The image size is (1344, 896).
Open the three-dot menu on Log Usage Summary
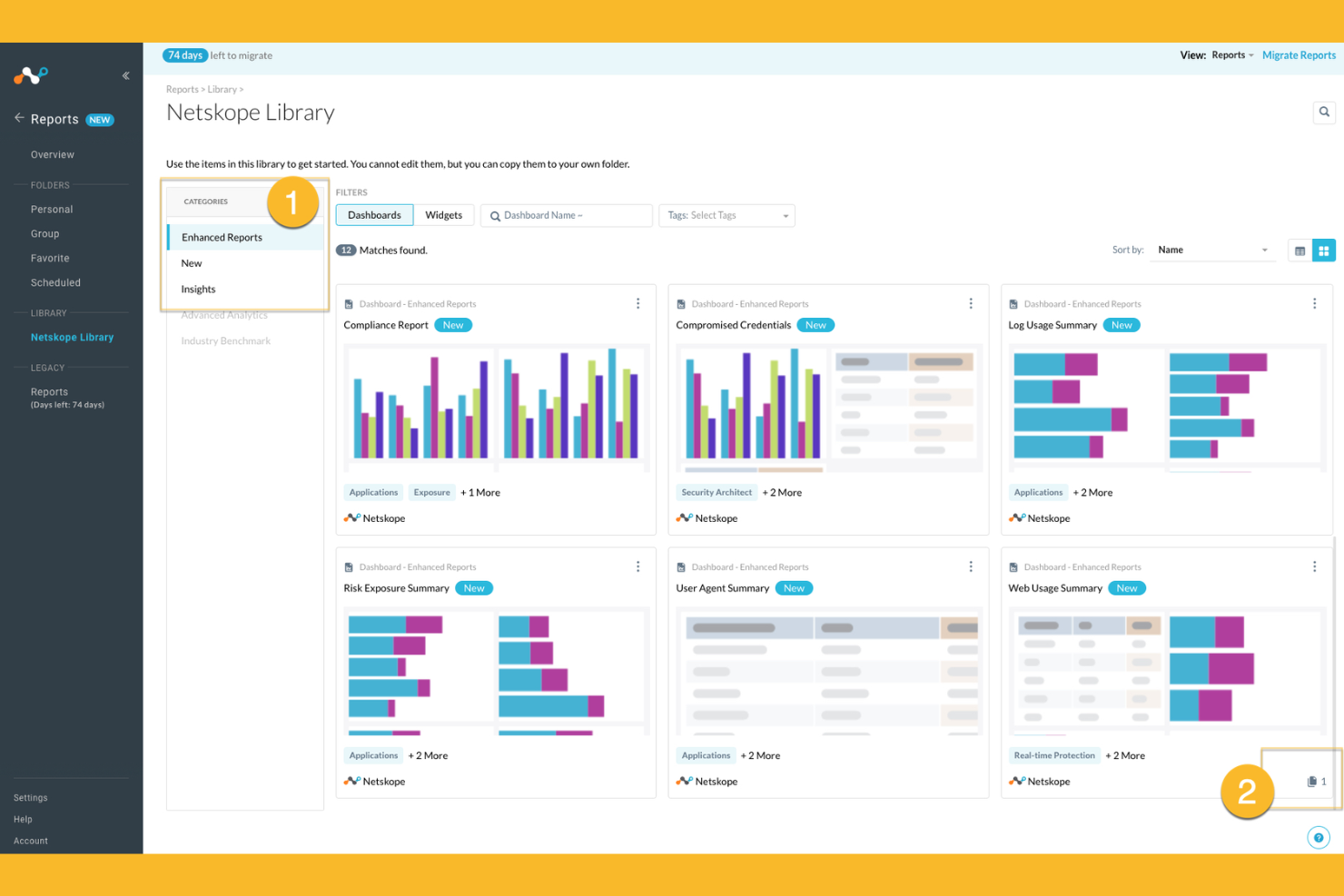click(1314, 303)
